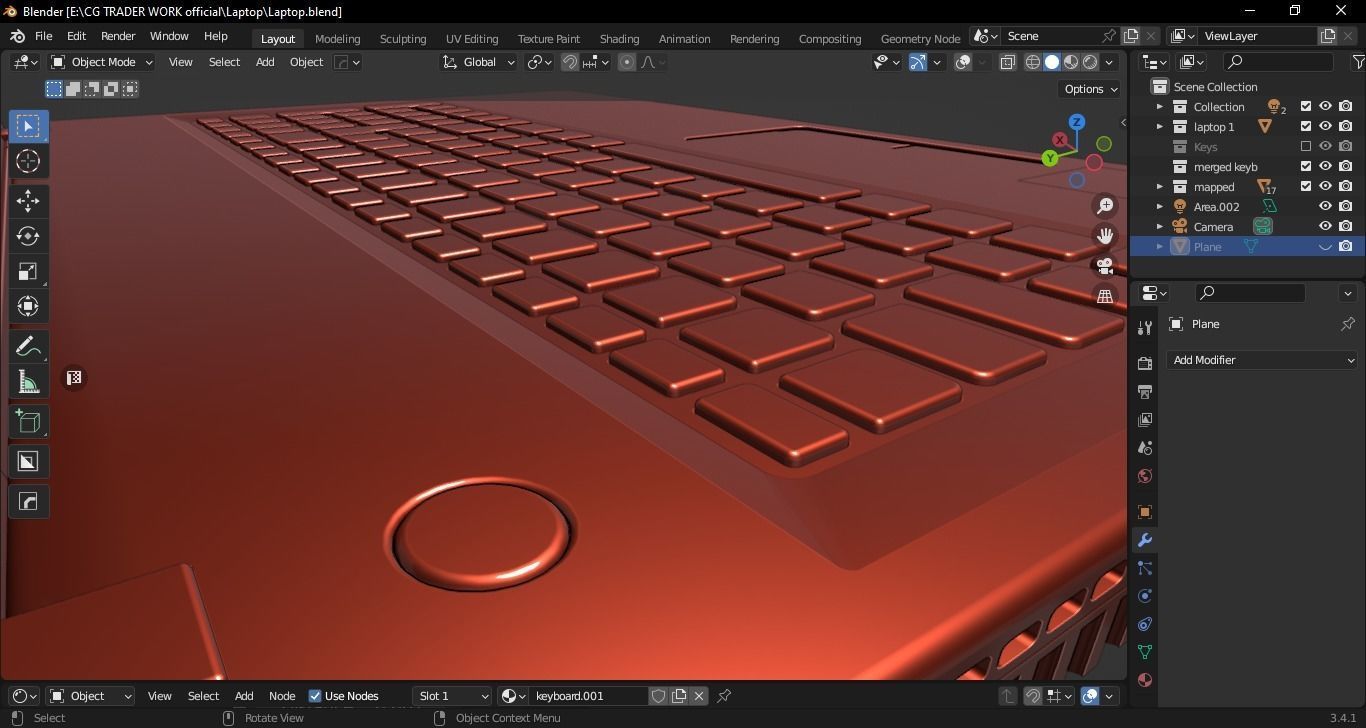Pick the Scale tool

click(x=28, y=271)
